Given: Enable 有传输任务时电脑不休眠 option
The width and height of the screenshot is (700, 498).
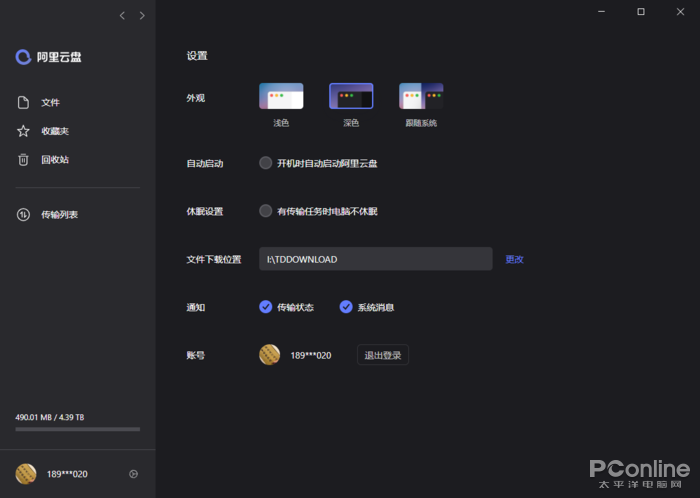Looking at the screenshot, I should coord(266,211).
